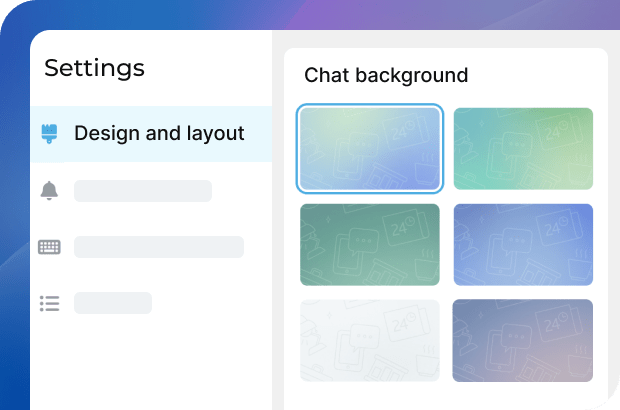620x410 pixels.
Task: Choose the selected light blue-green chat background
Action: [x=370, y=149]
